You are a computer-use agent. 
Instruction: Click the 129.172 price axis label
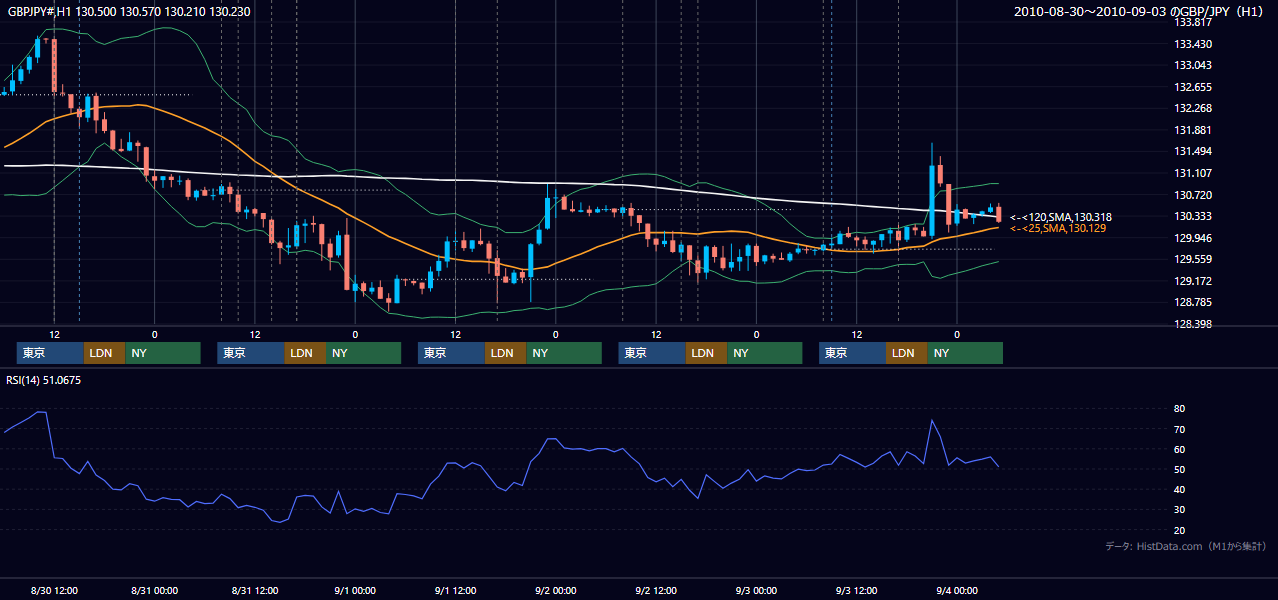coord(1194,281)
